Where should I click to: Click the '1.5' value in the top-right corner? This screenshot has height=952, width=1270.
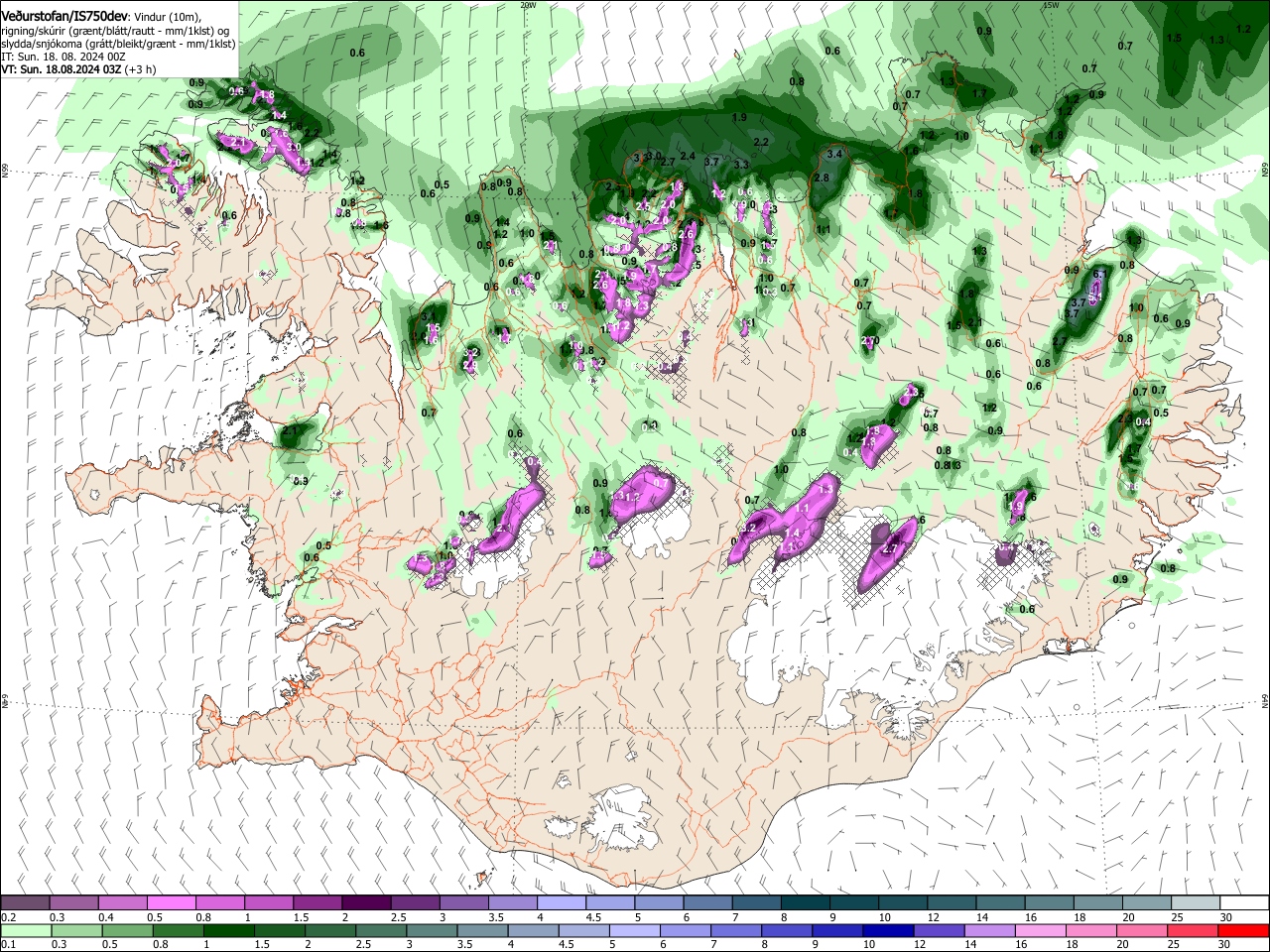point(1175,38)
